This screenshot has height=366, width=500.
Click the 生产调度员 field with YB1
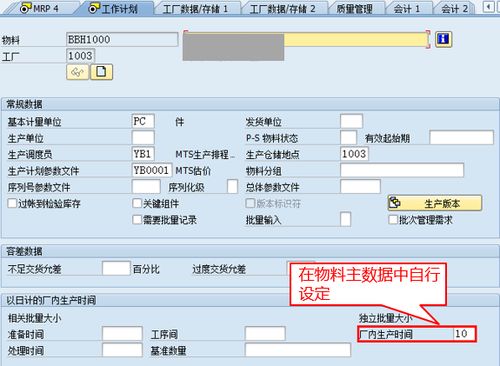point(143,154)
